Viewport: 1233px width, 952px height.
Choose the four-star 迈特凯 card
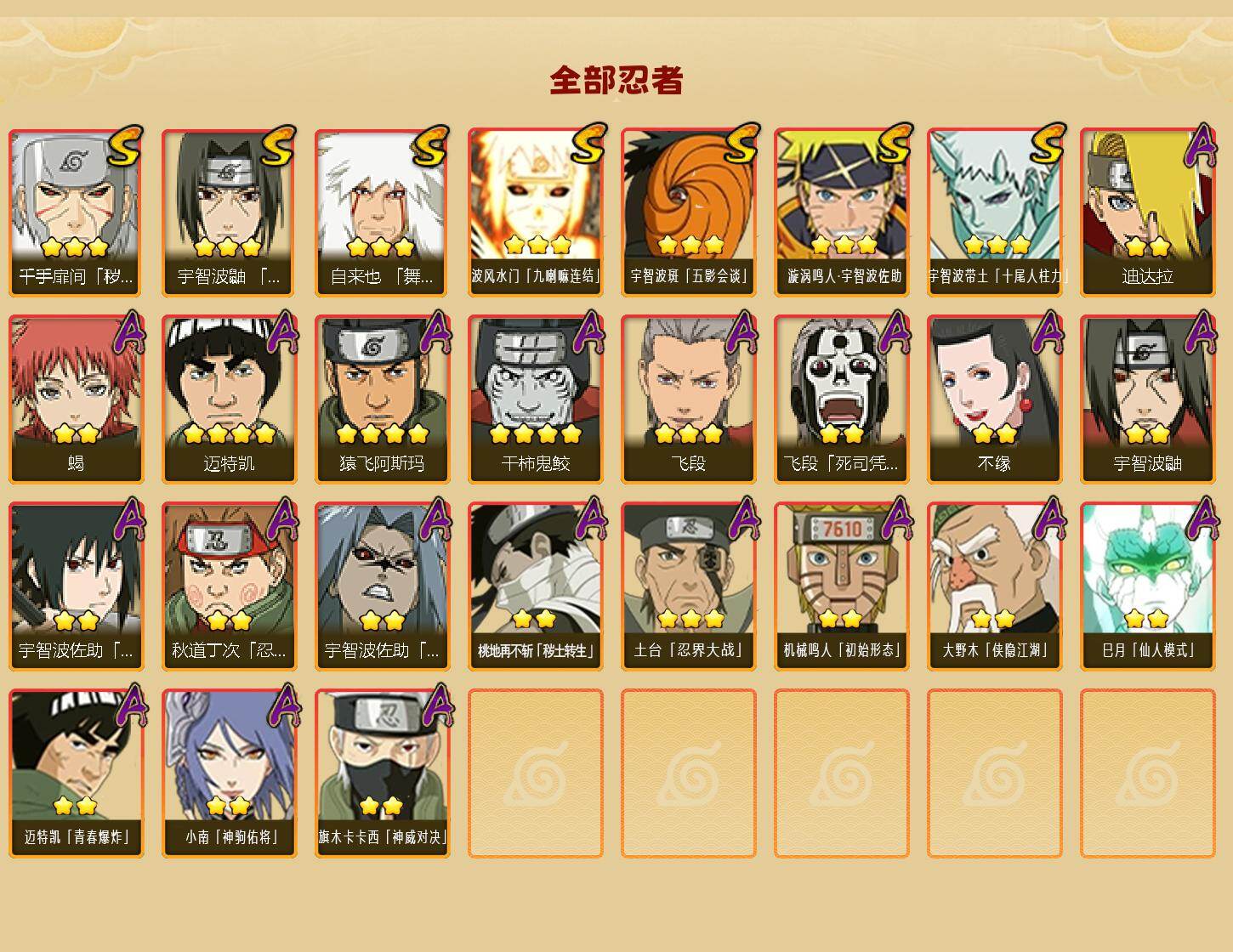pos(229,399)
